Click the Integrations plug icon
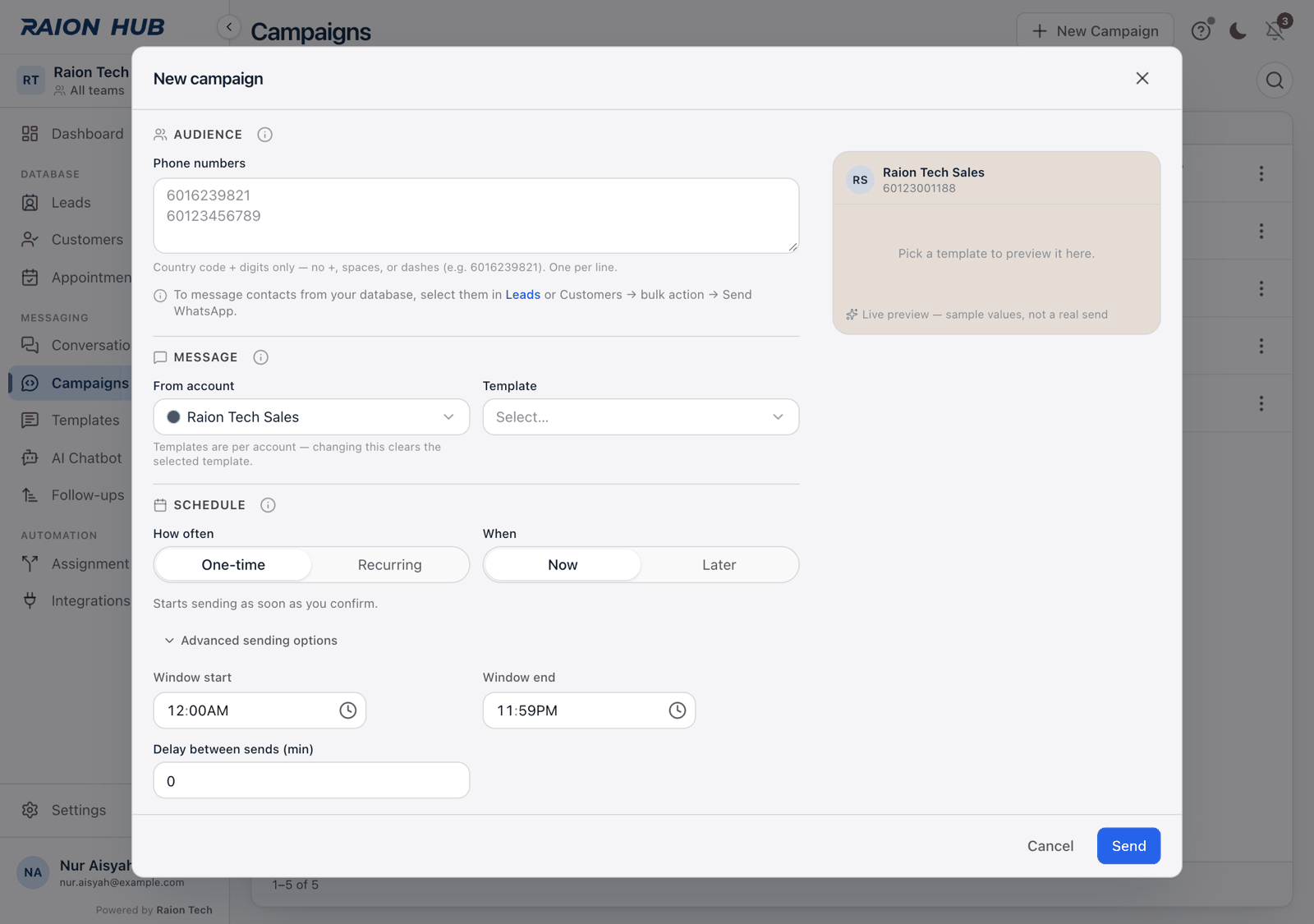 (x=30, y=600)
